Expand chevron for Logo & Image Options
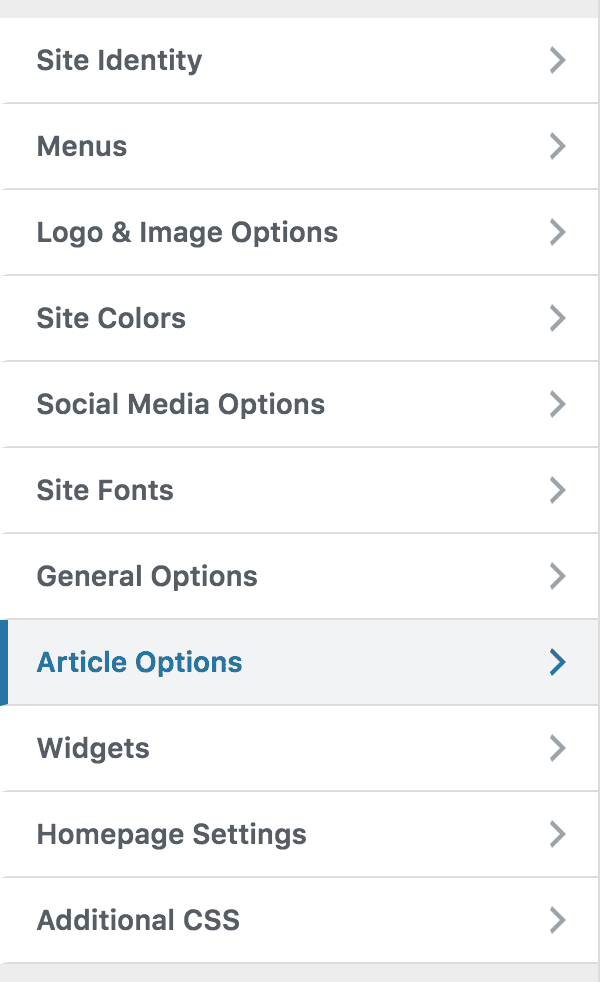This screenshot has width=600, height=982. 557,232
